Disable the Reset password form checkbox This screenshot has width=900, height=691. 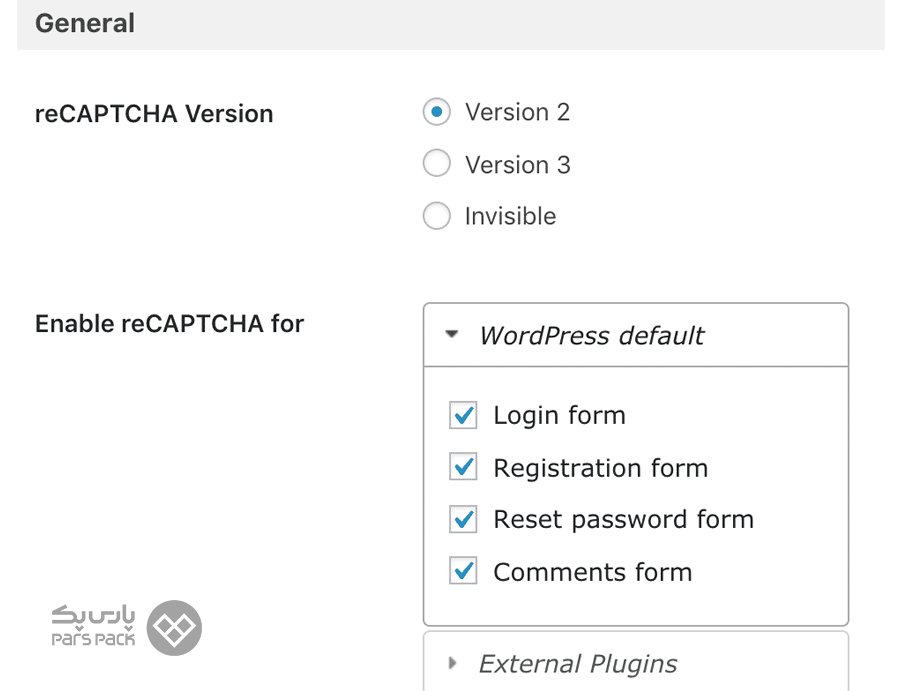tap(463, 519)
